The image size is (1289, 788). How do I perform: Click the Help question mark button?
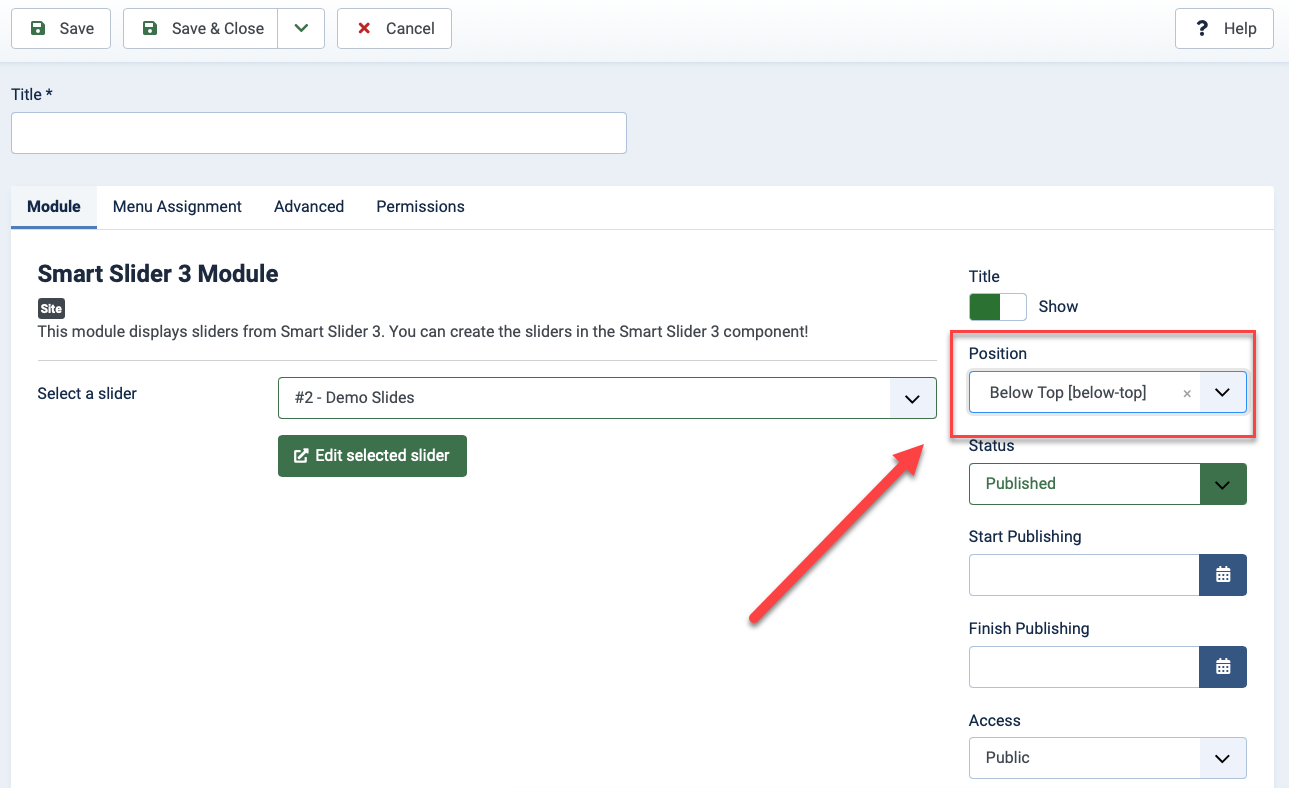click(x=1224, y=29)
